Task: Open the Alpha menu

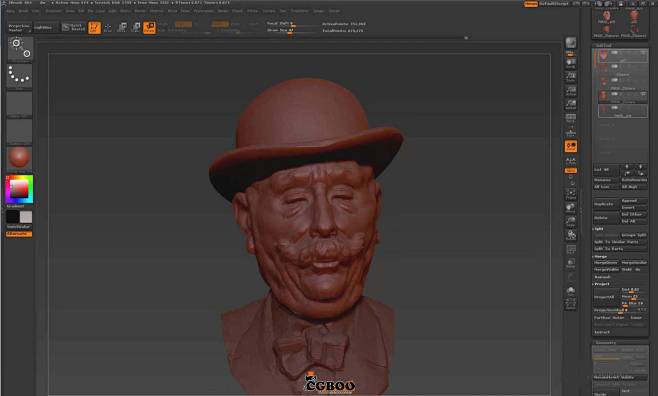Action: coord(10,11)
